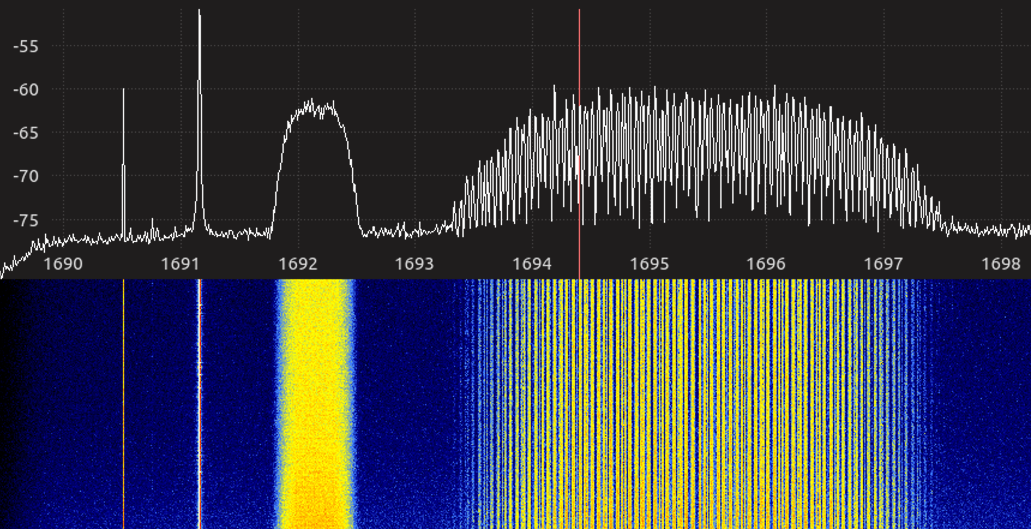Click the 1694 frequency axis label
This screenshot has height=529, width=1031.
coord(532,264)
